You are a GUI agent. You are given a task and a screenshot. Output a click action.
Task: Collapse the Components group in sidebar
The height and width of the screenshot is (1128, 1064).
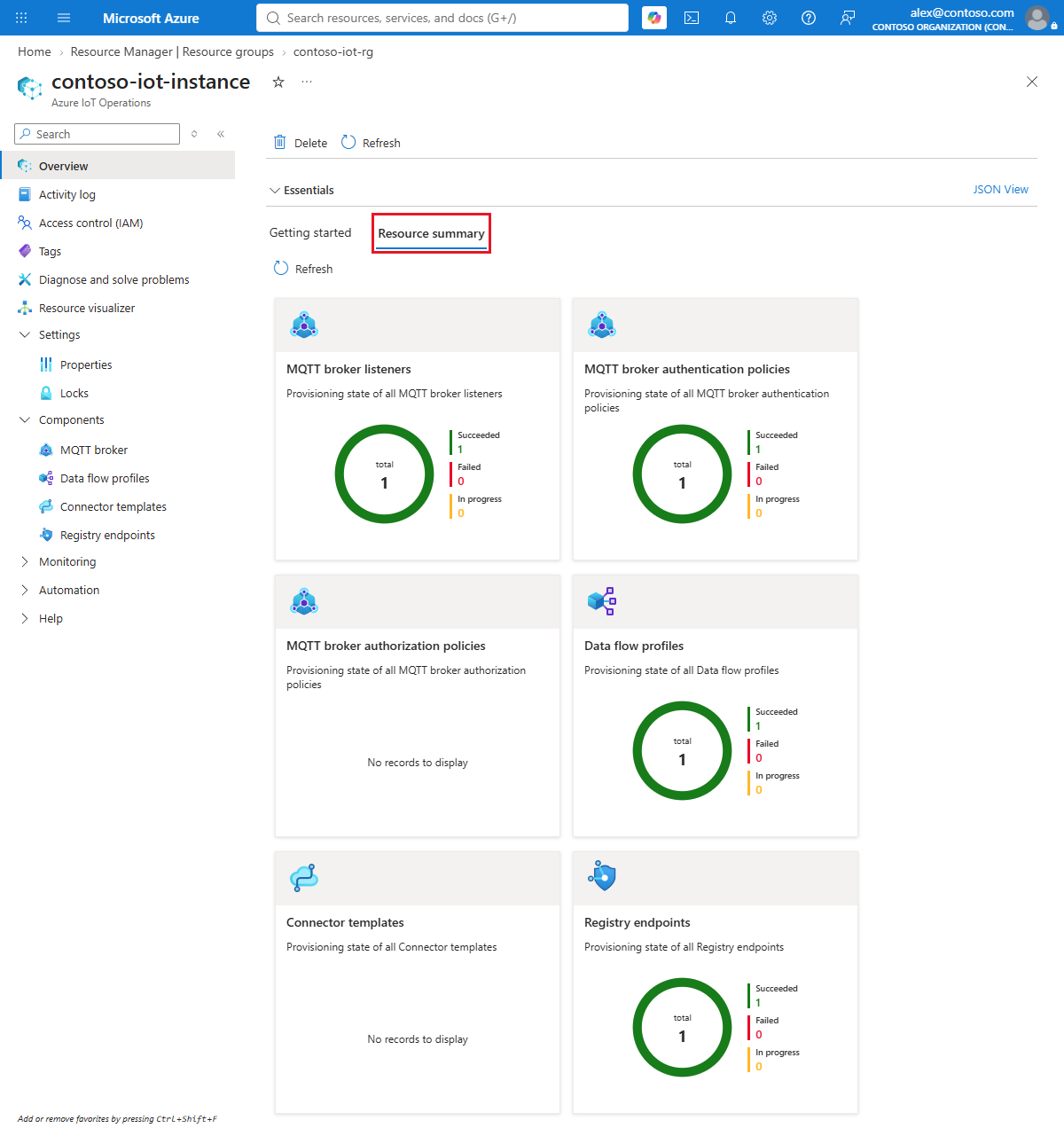click(x=25, y=419)
